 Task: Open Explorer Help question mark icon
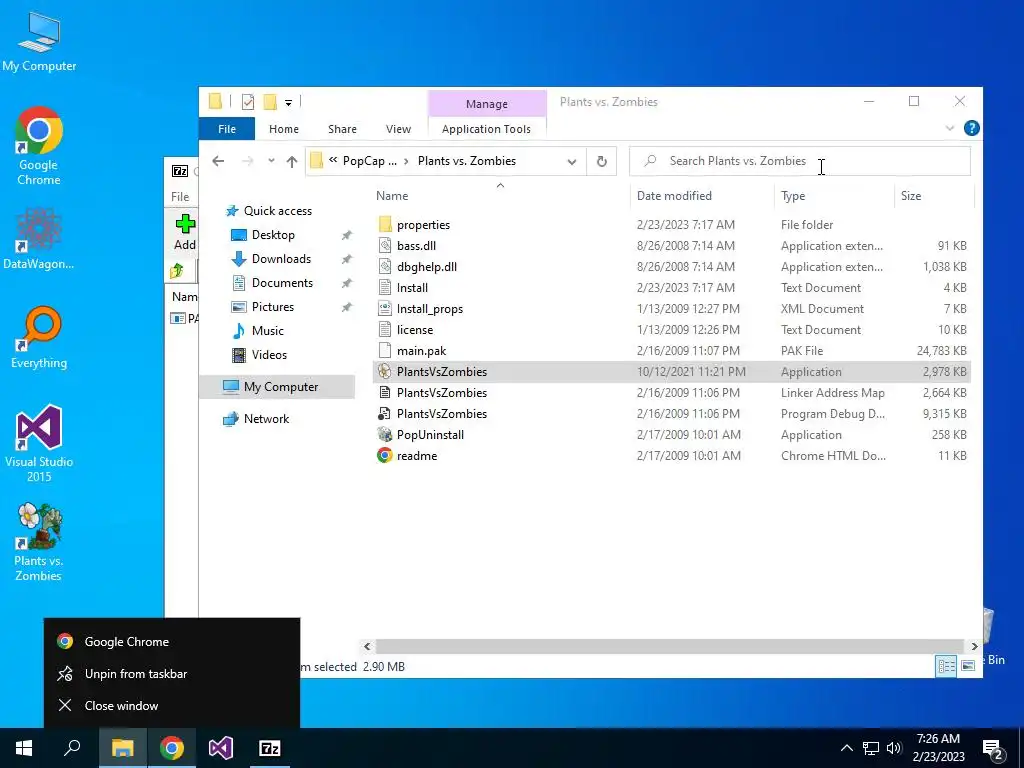[x=971, y=129]
